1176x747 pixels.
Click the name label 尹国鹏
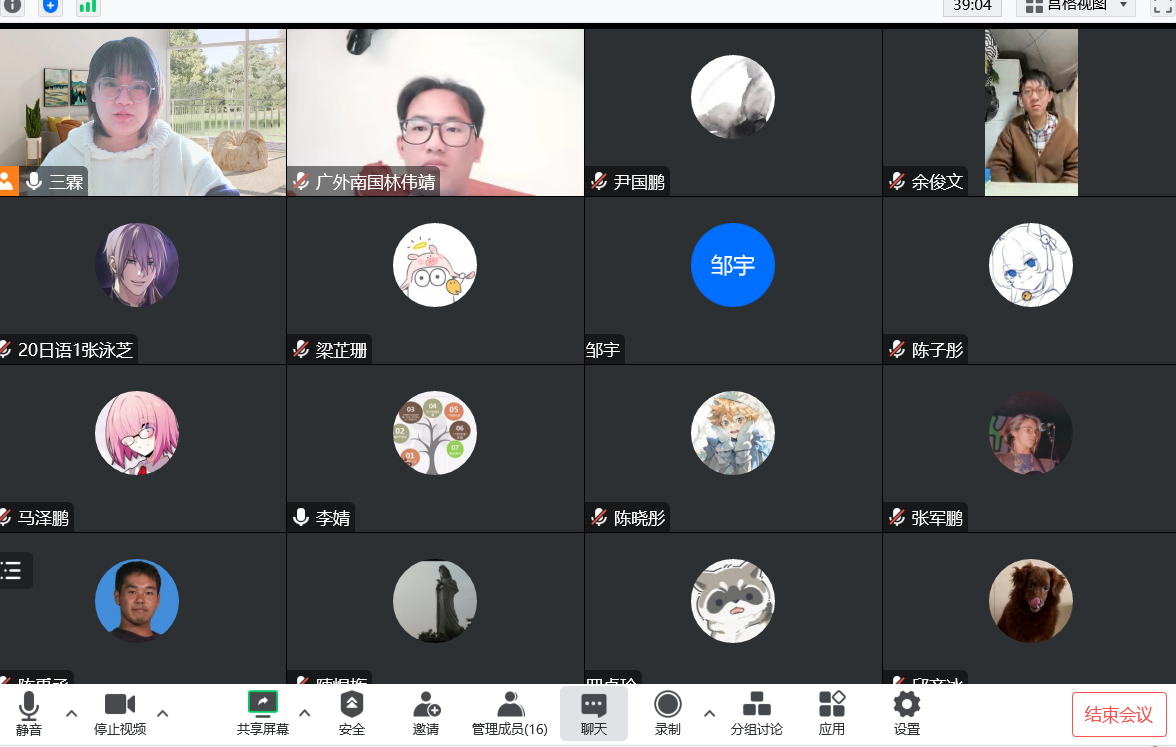click(639, 182)
